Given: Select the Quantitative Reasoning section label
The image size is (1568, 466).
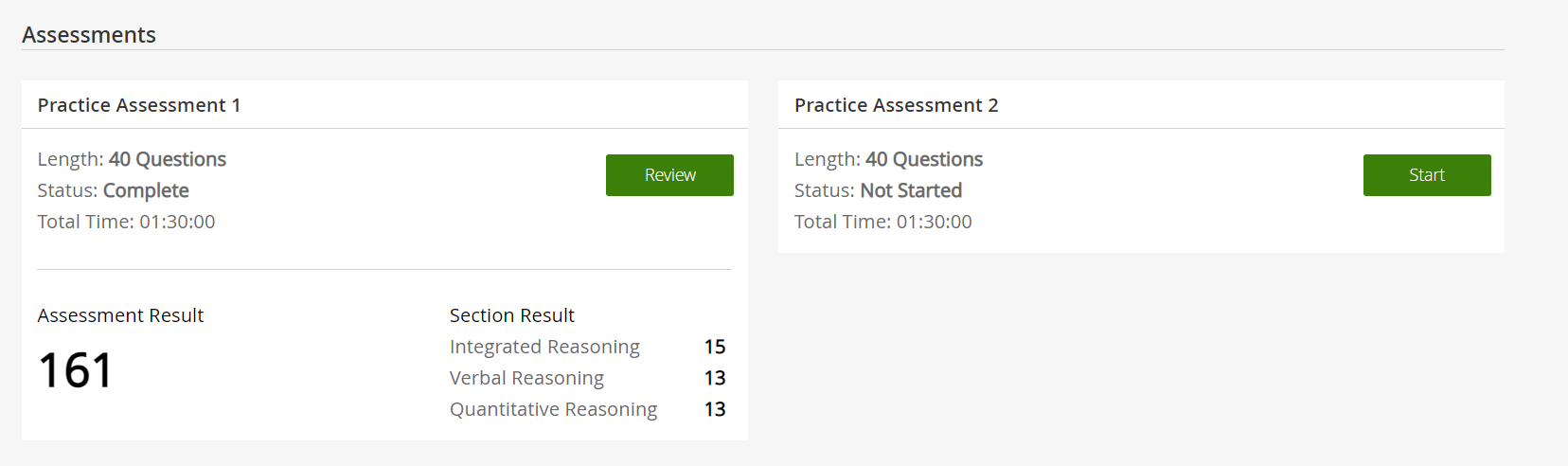Looking at the screenshot, I should coord(553,409).
